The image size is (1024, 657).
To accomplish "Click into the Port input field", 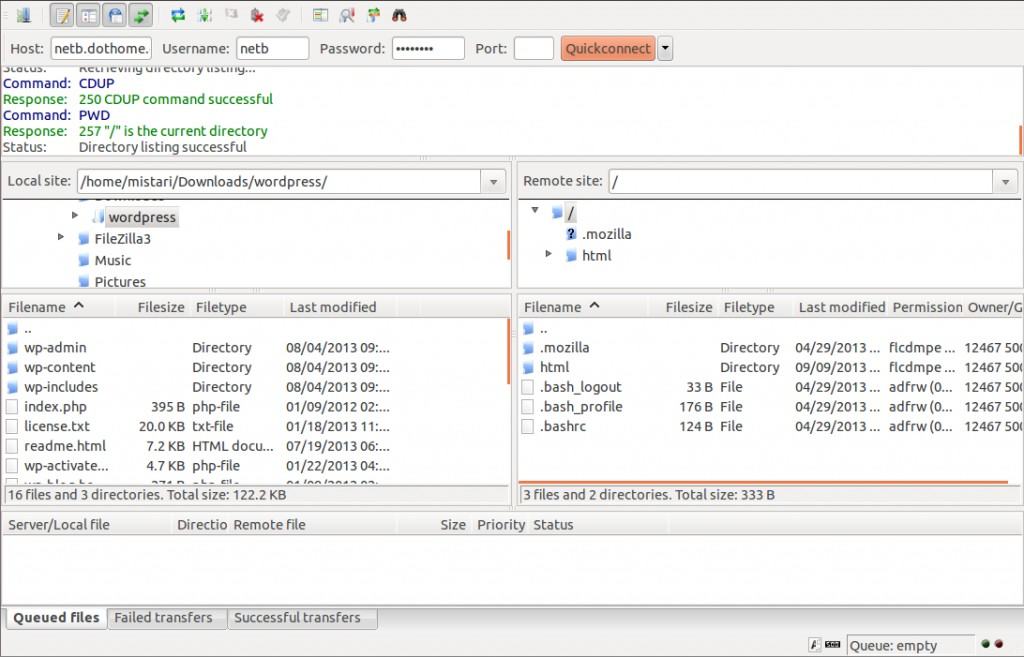I will coord(533,48).
